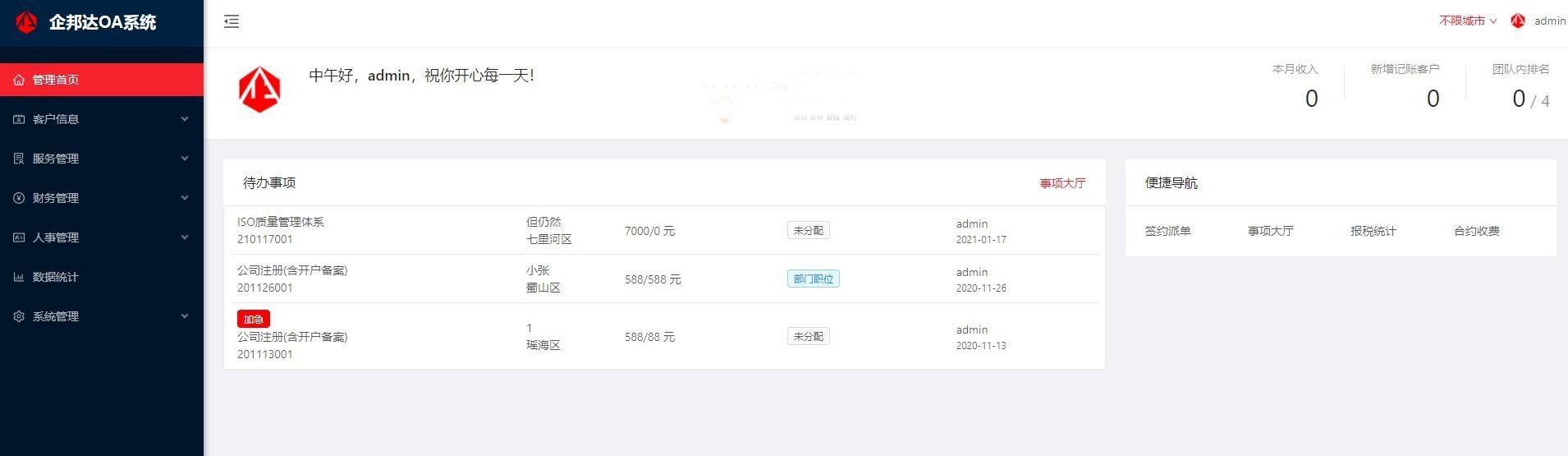The image size is (1568, 456).
Task: Open 事项大厅 link in 待办事项 header
Action: (1062, 183)
